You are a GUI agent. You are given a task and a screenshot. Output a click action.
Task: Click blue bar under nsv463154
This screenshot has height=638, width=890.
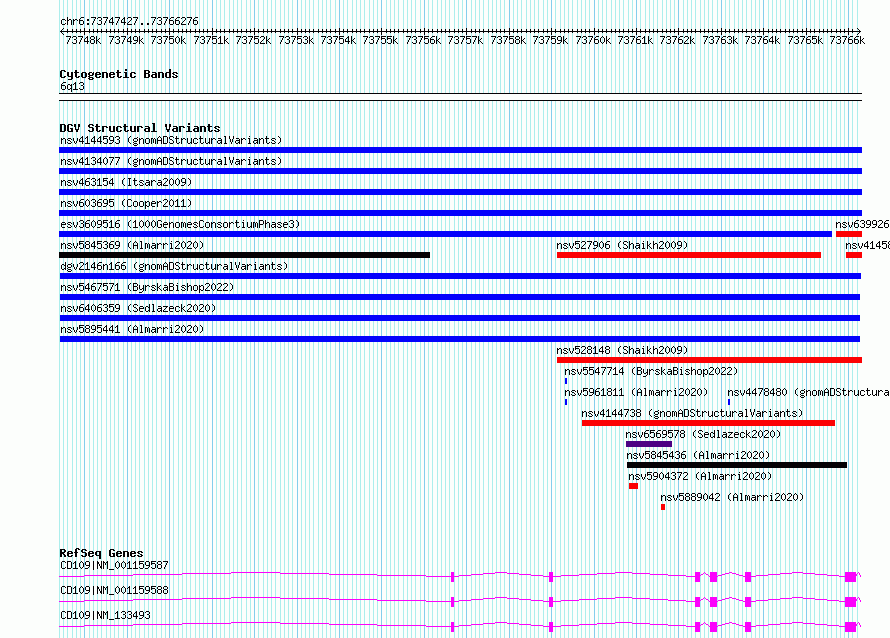(x=460, y=192)
